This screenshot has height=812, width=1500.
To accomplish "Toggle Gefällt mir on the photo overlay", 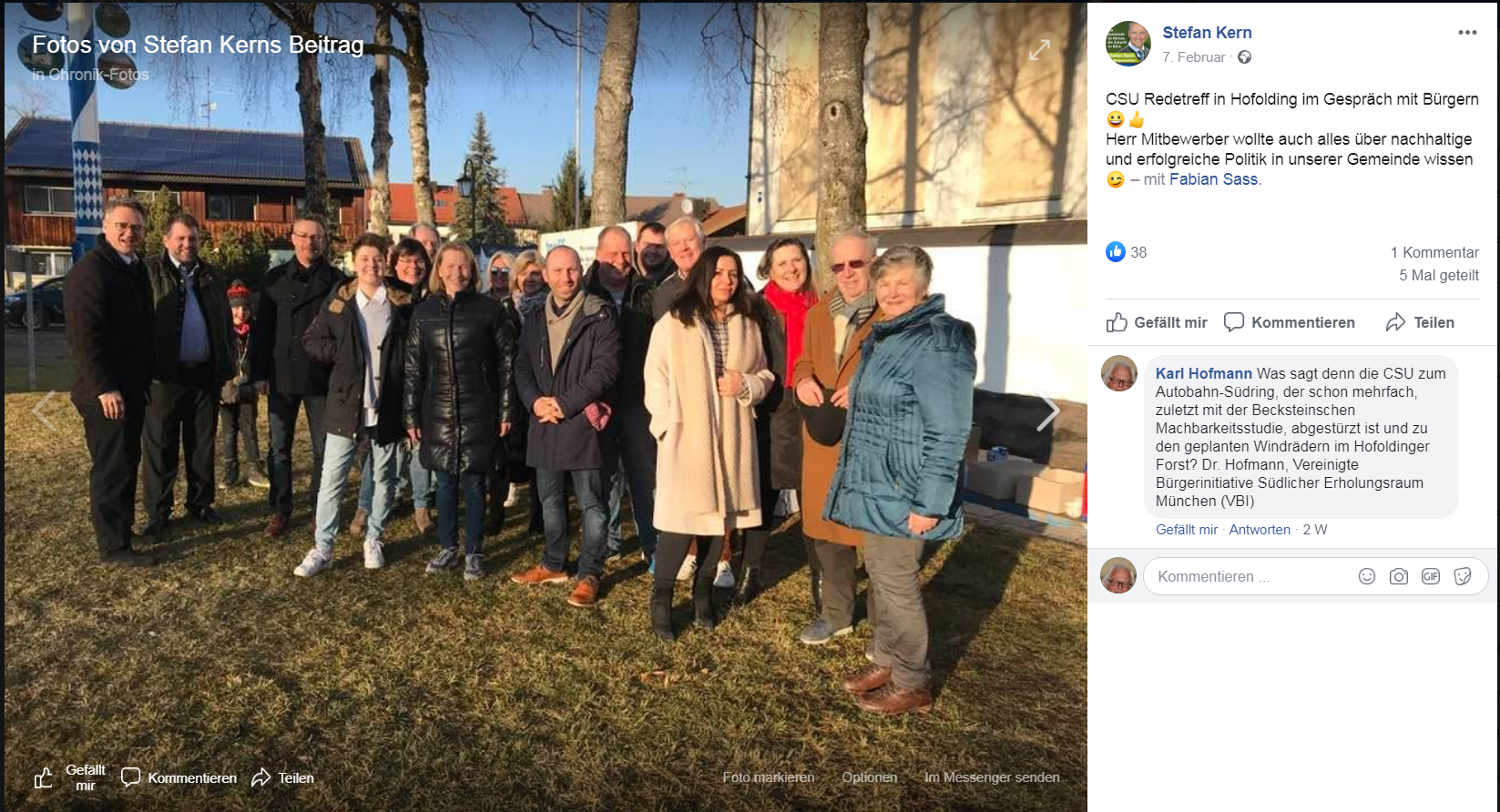I will [71, 777].
